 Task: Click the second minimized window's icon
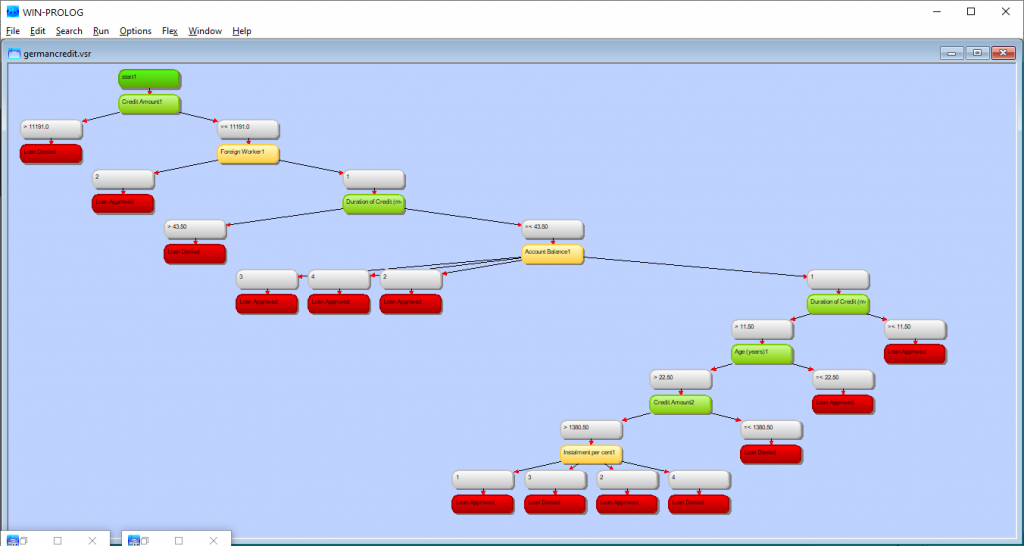pyautogui.click(x=134, y=540)
